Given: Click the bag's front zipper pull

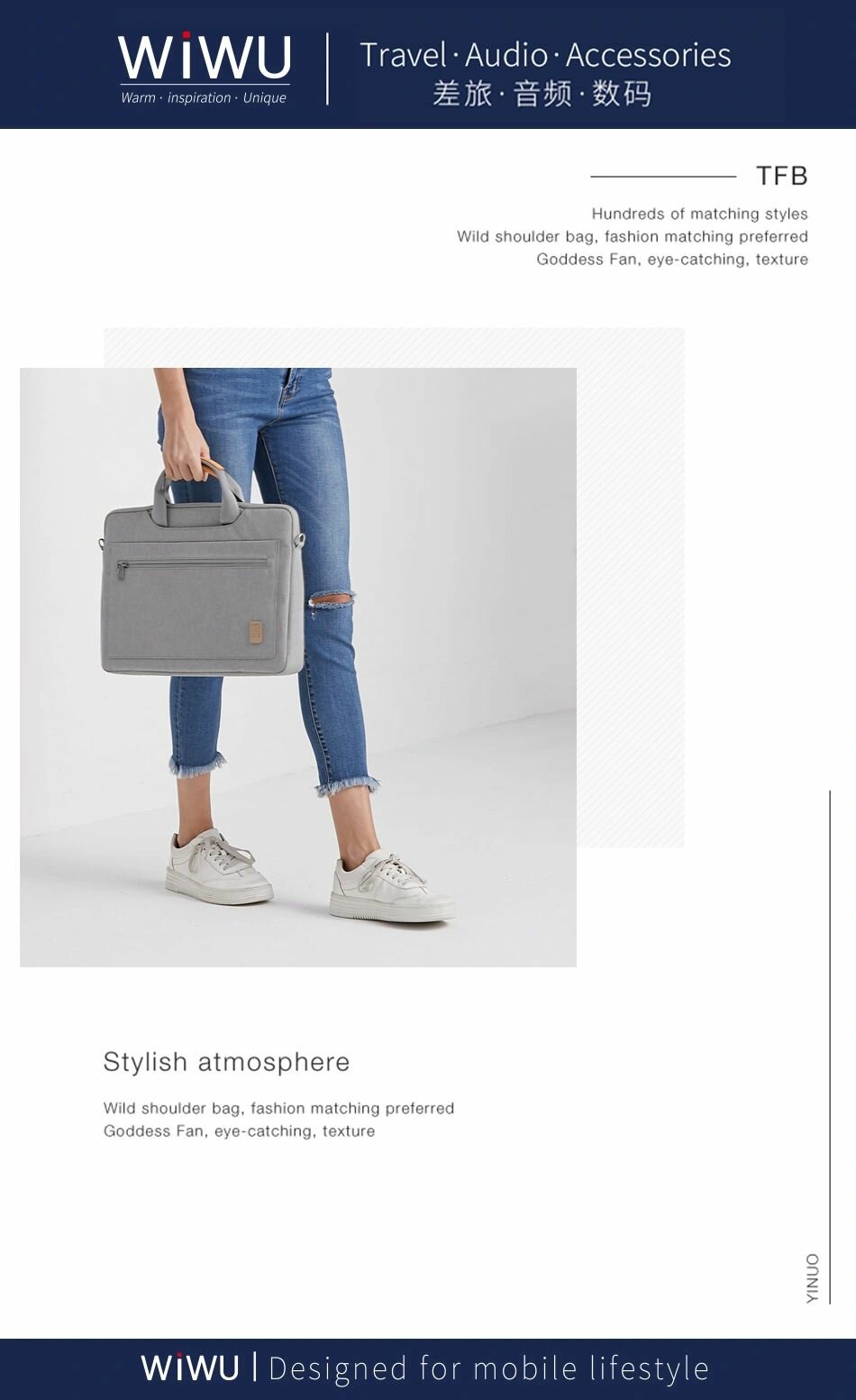Looking at the screenshot, I should pos(123,571).
